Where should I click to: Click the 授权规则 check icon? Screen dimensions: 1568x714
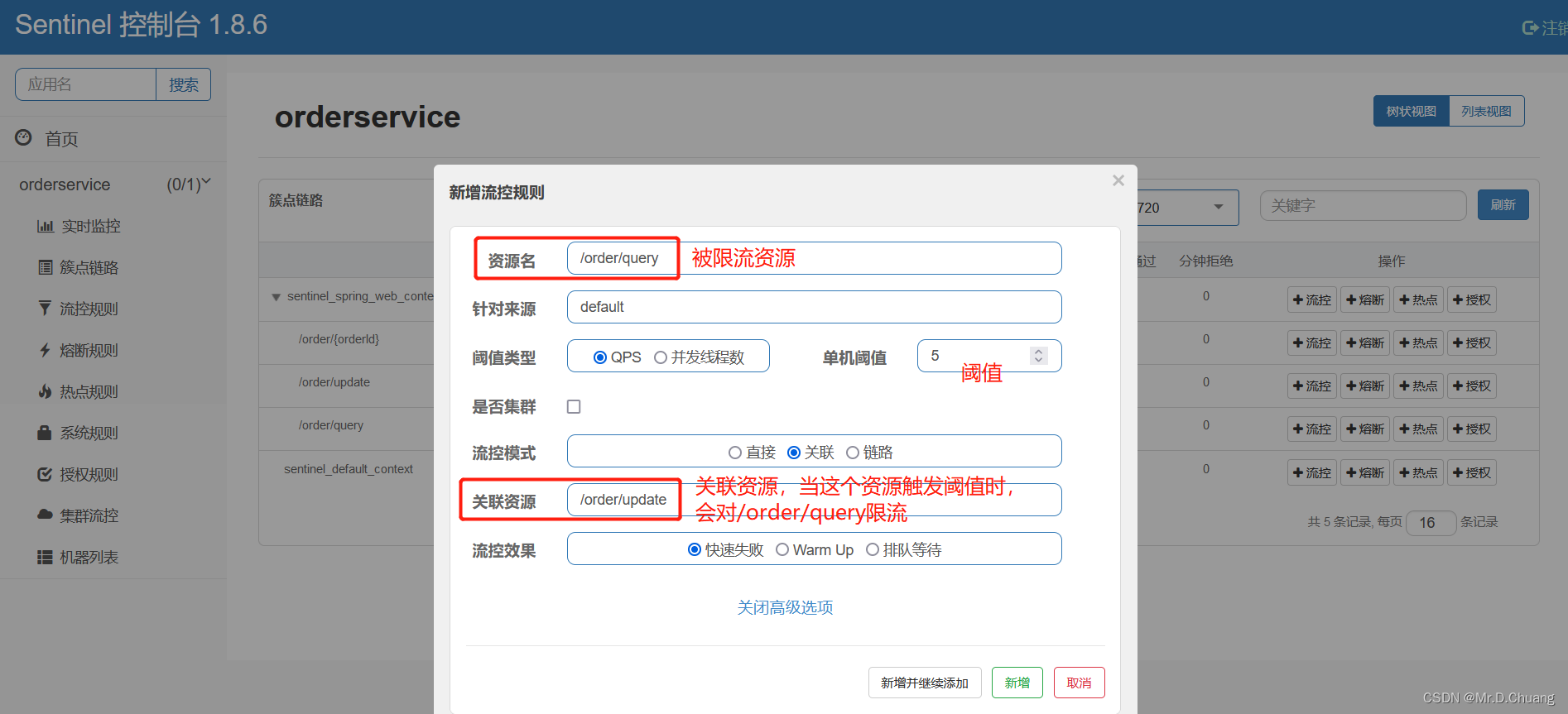tap(45, 474)
